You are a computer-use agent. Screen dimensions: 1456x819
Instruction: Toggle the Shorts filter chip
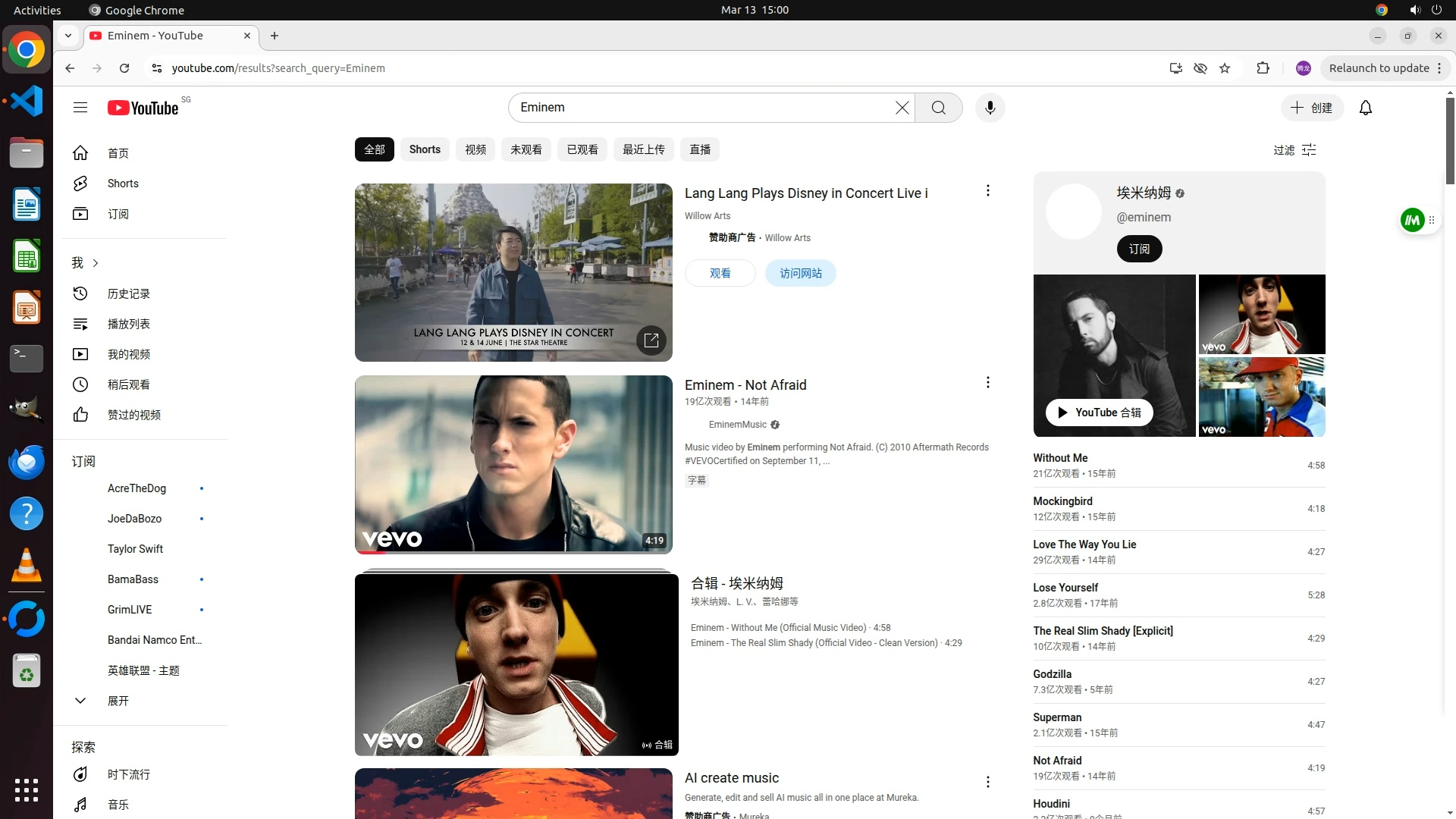click(x=425, y=149)
